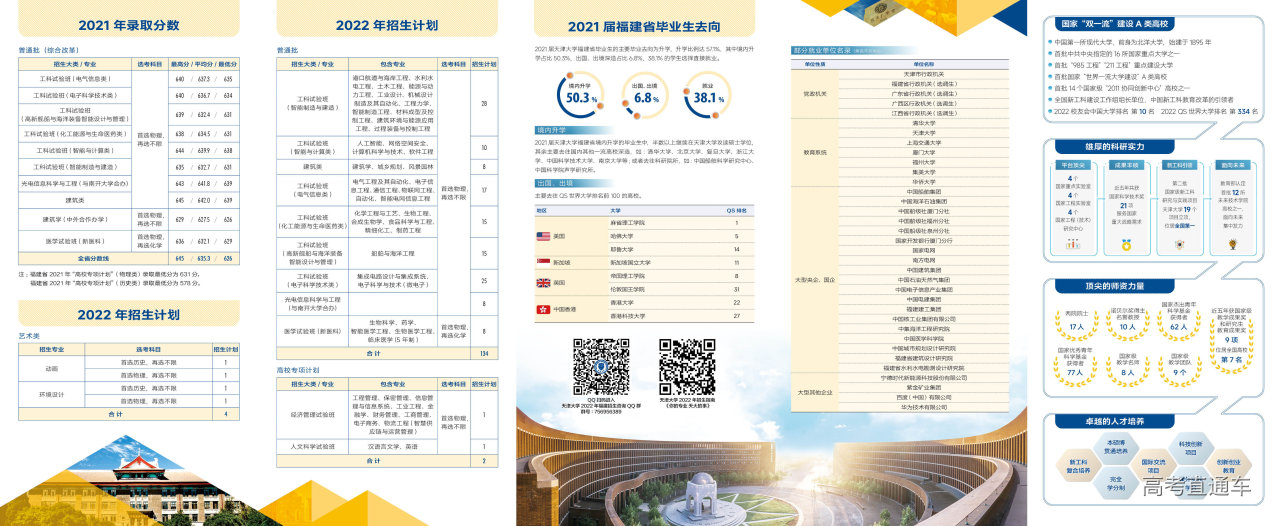Click the United States flag icon
This screenshot has height=526, width=1280.
[x=544, y=236]
